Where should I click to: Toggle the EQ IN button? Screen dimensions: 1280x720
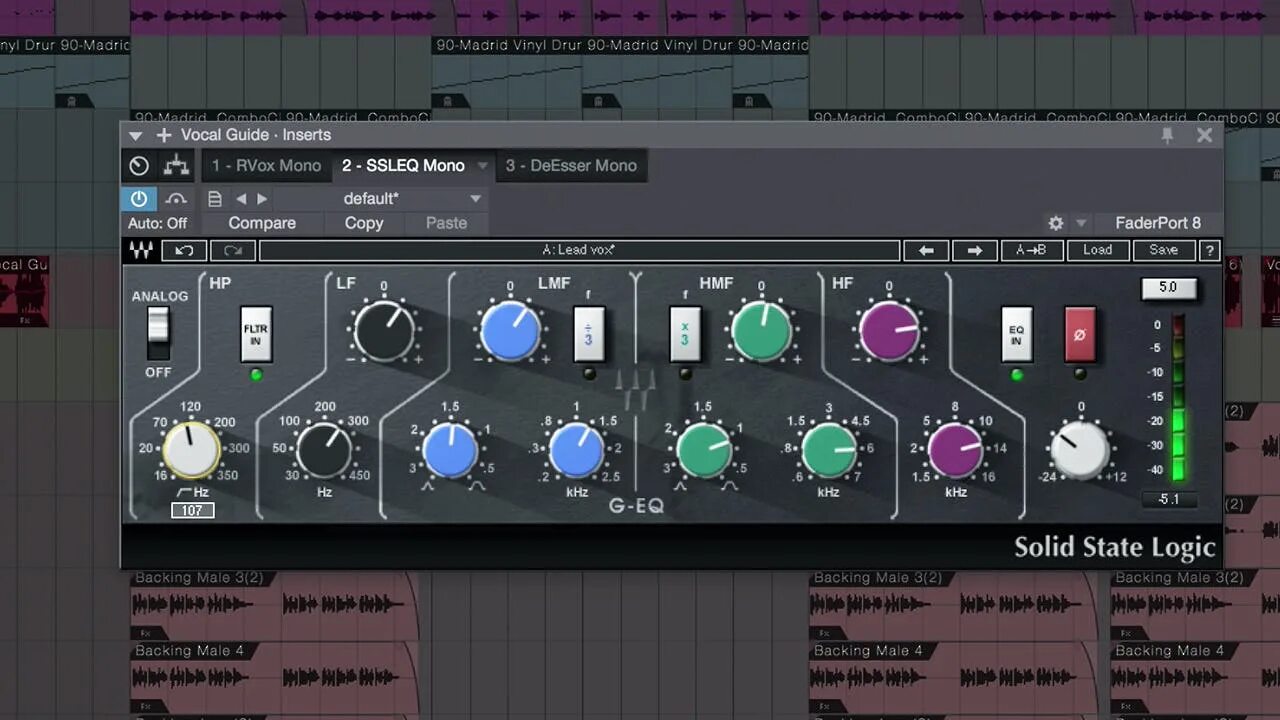[x=1017, y=334]
